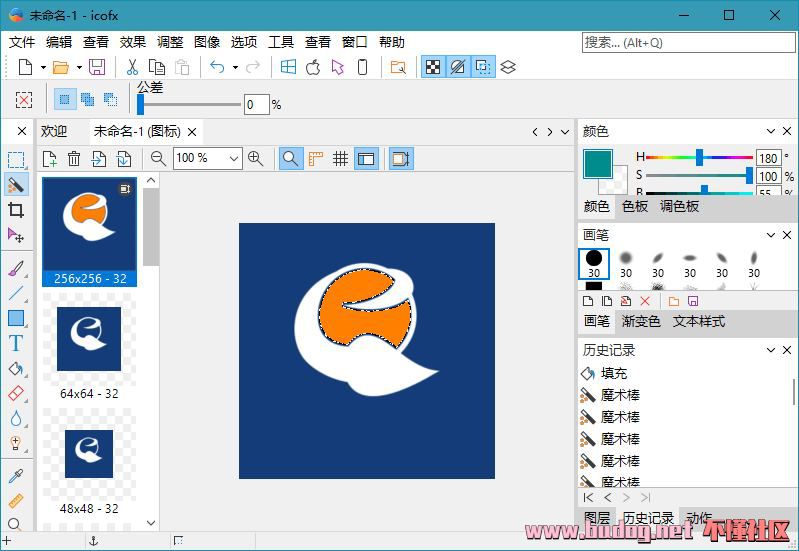
Task: Choose the Eraser tool
Action: tap(16, 394)
